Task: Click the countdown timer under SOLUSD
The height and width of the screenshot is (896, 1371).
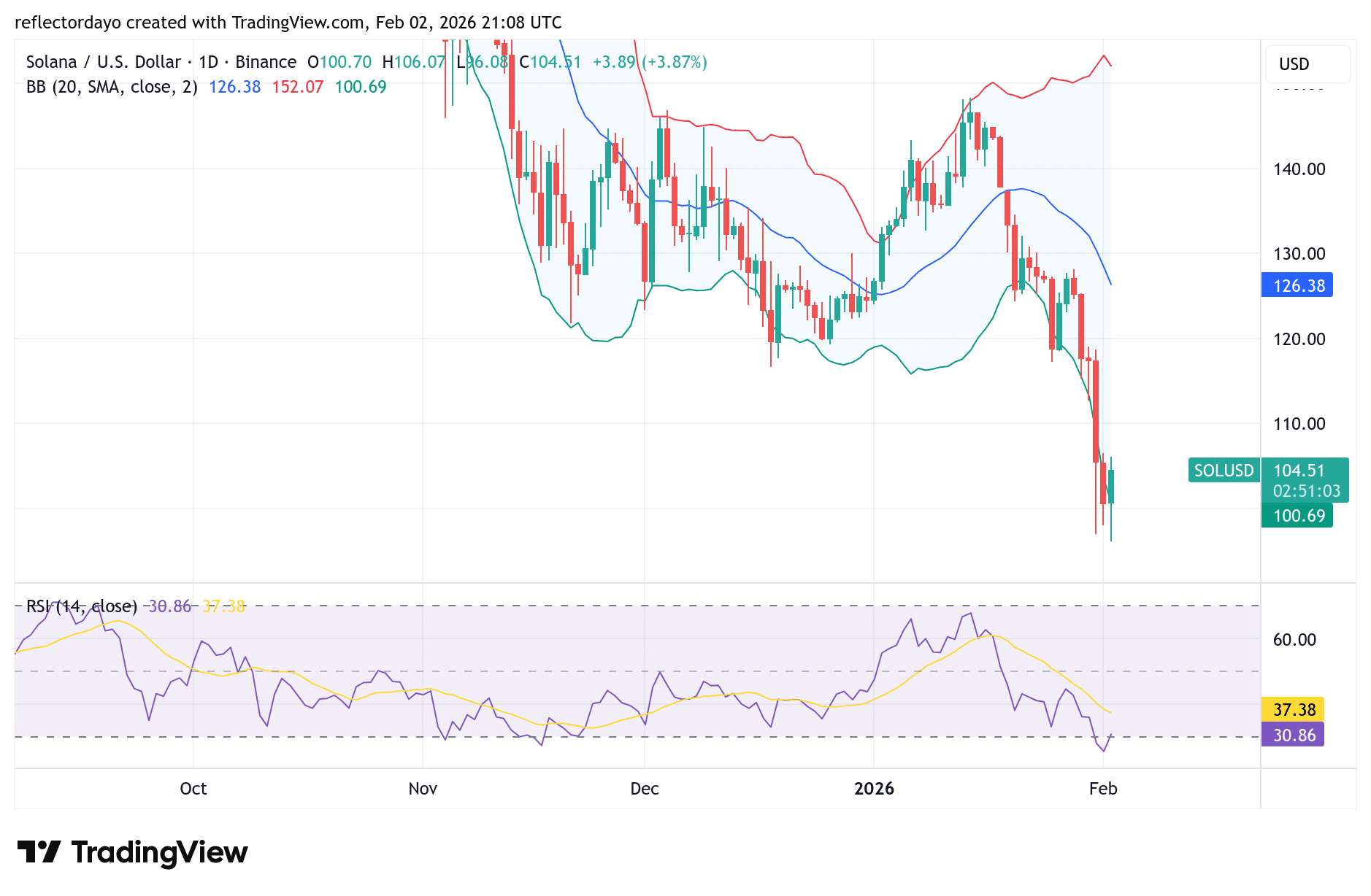Action: coord(1307,491)
